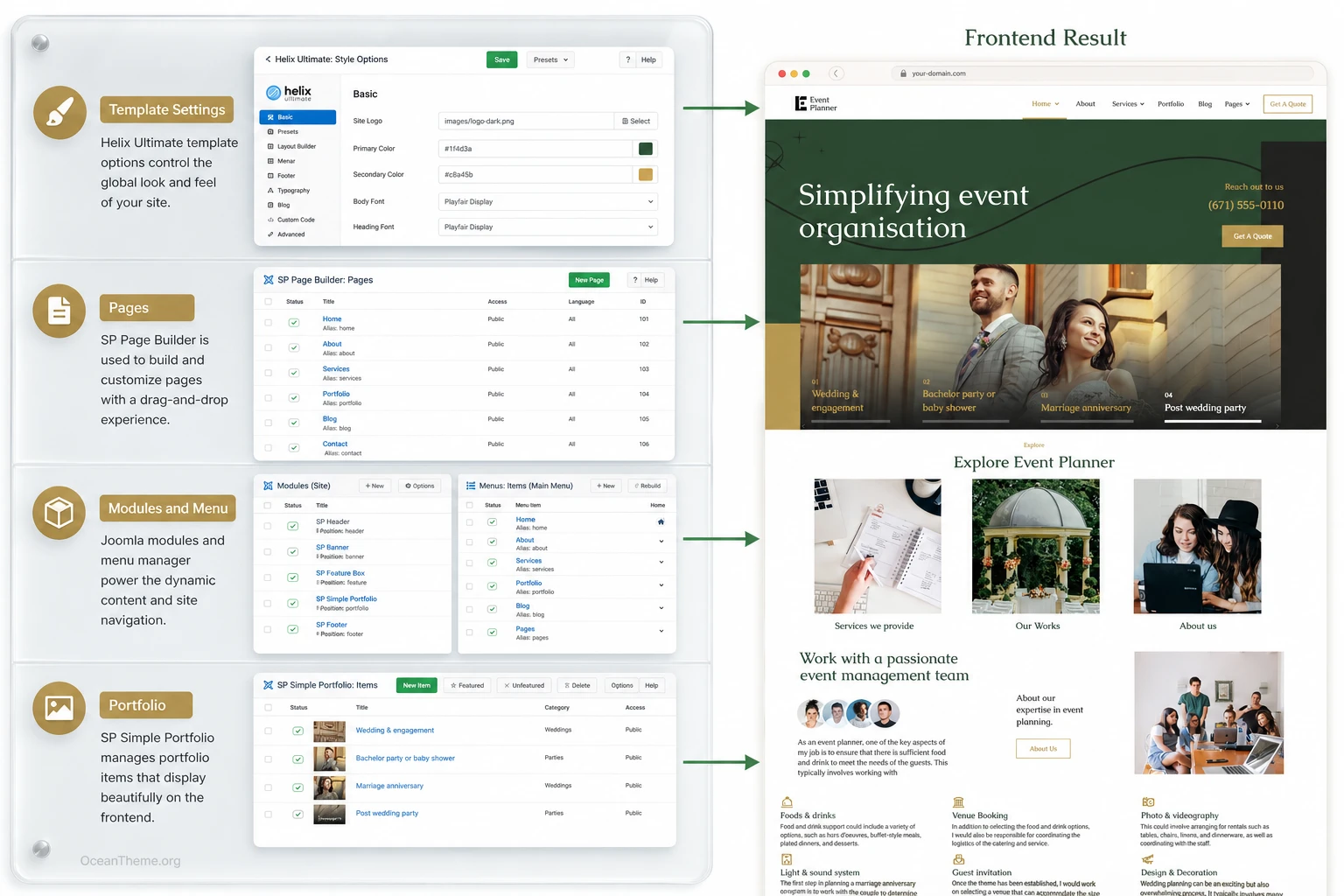Click the Modules and Menu cube icon
1344x896 pixels.
(x=59, y=513)
